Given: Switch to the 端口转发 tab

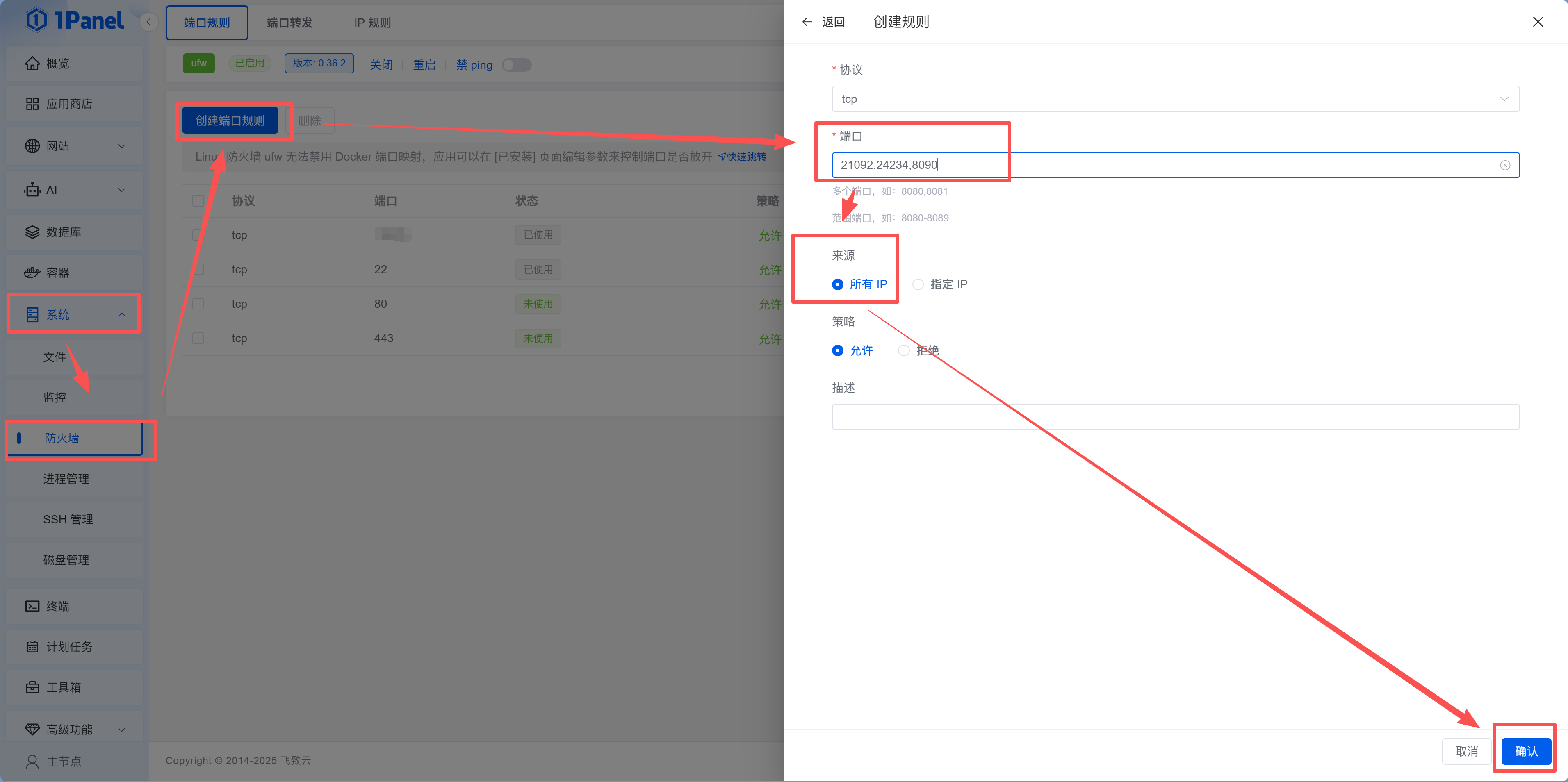Looking at the screenshot, I should [290, 22].
